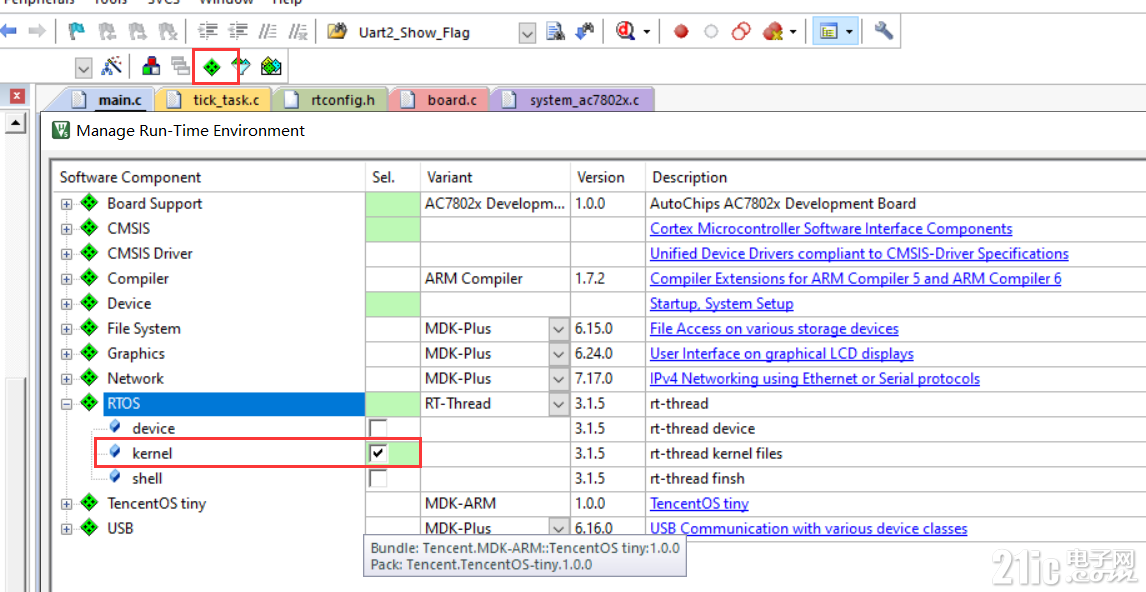Click the Find page-with-binoculars icon
The image size is (1146, 592).
pos(555,31)
